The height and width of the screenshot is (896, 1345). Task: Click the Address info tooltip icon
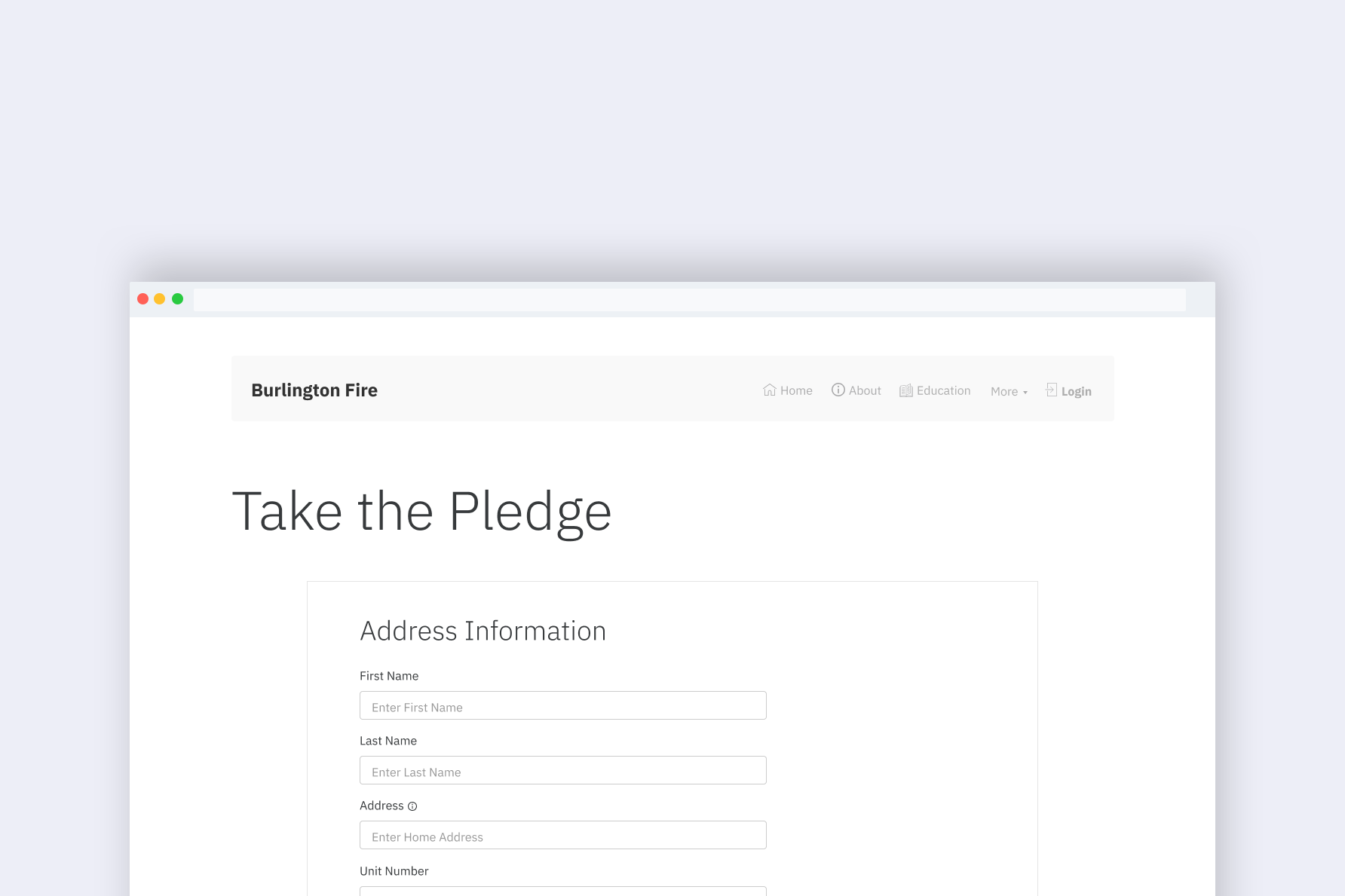(x=412, y=806)
